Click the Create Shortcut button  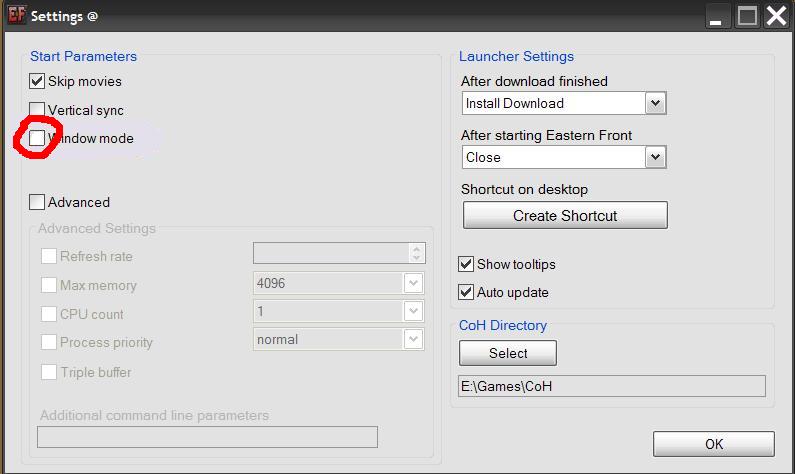click(x=565, y=215)
